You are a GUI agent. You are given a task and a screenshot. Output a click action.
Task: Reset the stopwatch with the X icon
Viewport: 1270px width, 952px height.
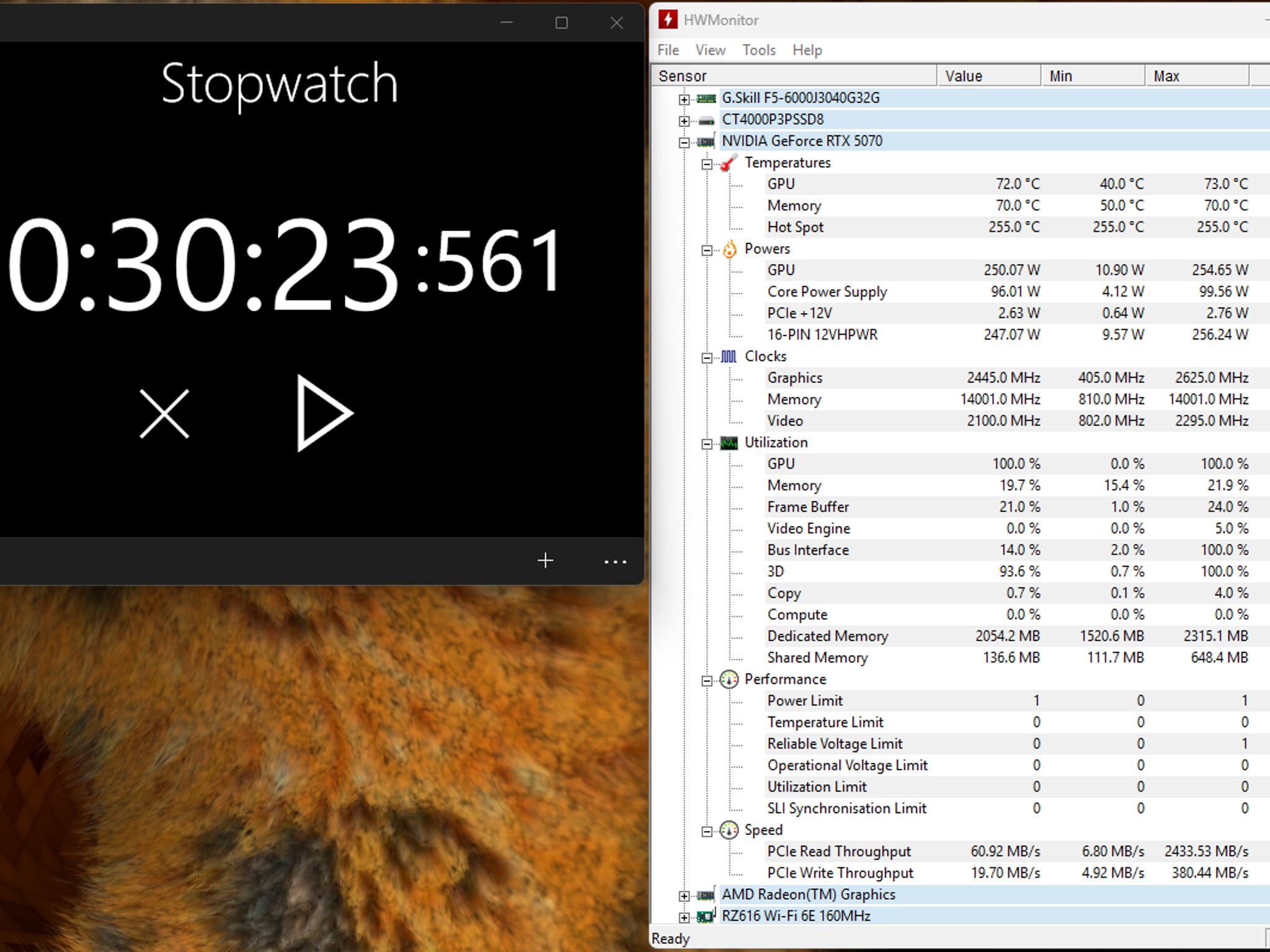click(x=164, y=413)
